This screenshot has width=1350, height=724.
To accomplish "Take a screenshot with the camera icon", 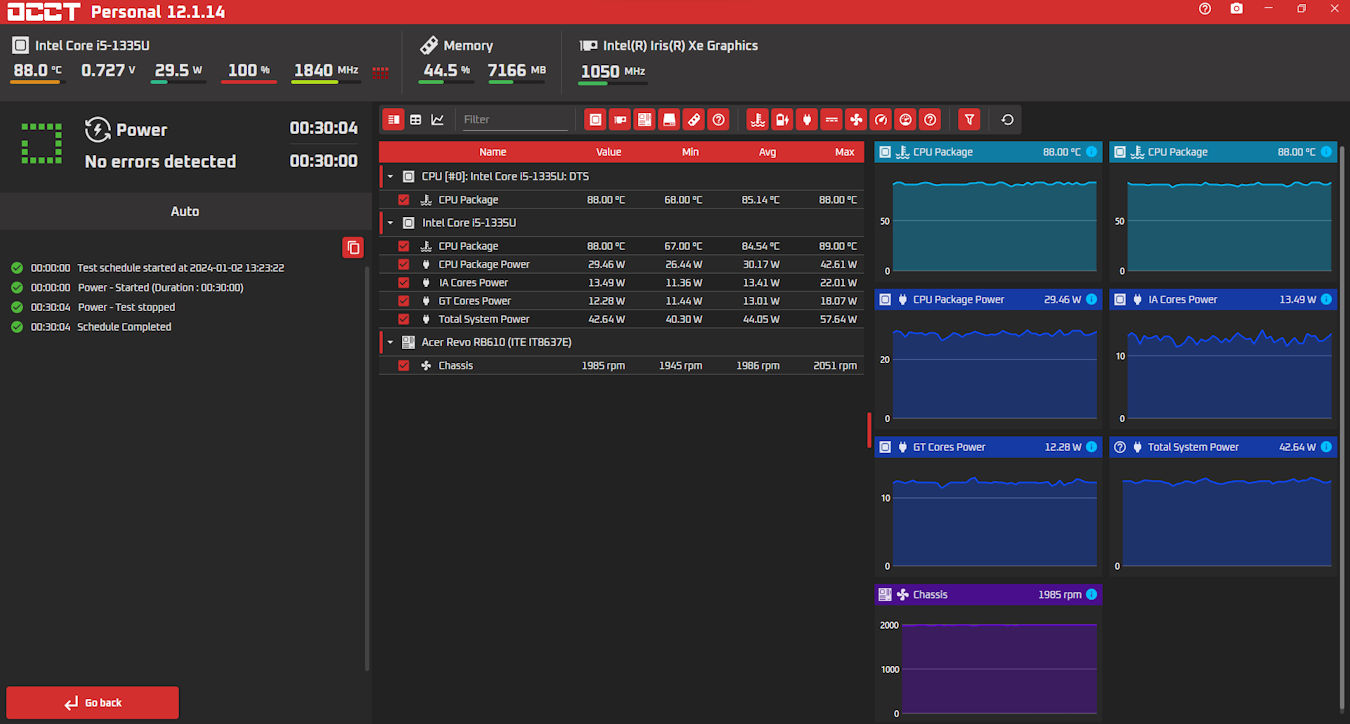I will click(1237, 9).
